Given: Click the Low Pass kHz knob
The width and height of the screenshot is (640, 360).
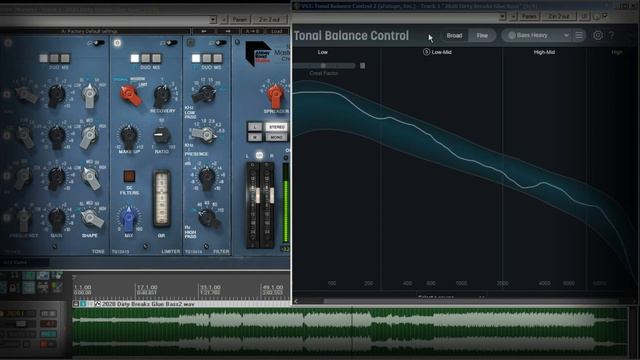Looking at the screenshot, I should pos(204,94).
